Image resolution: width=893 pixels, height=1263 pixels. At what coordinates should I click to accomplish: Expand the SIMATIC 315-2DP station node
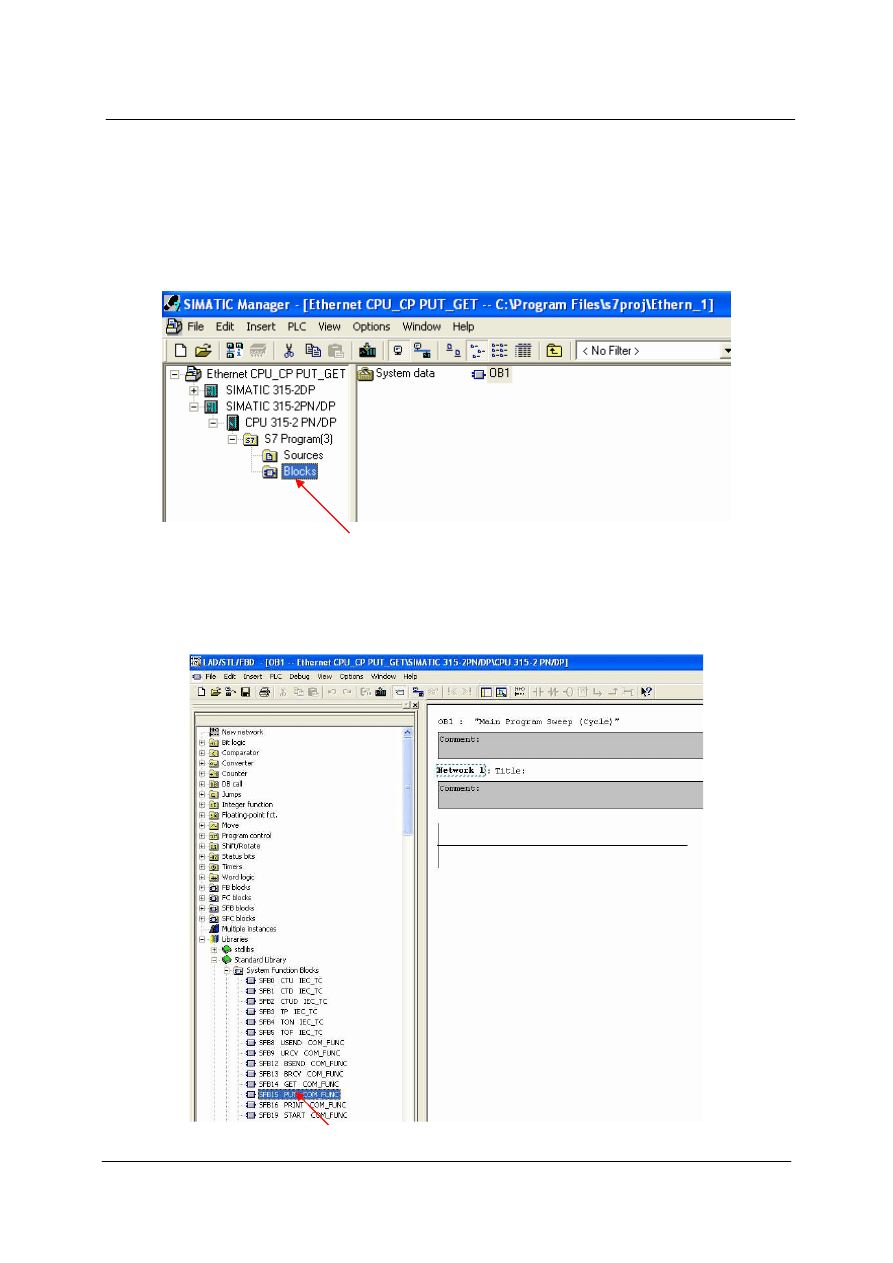[194, 390]
